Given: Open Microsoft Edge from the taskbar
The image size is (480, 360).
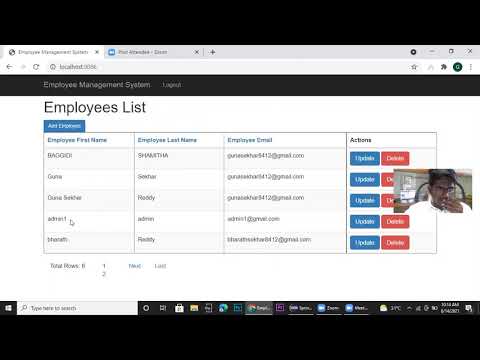Looking at the screenshot, I should tap(223, 308).
